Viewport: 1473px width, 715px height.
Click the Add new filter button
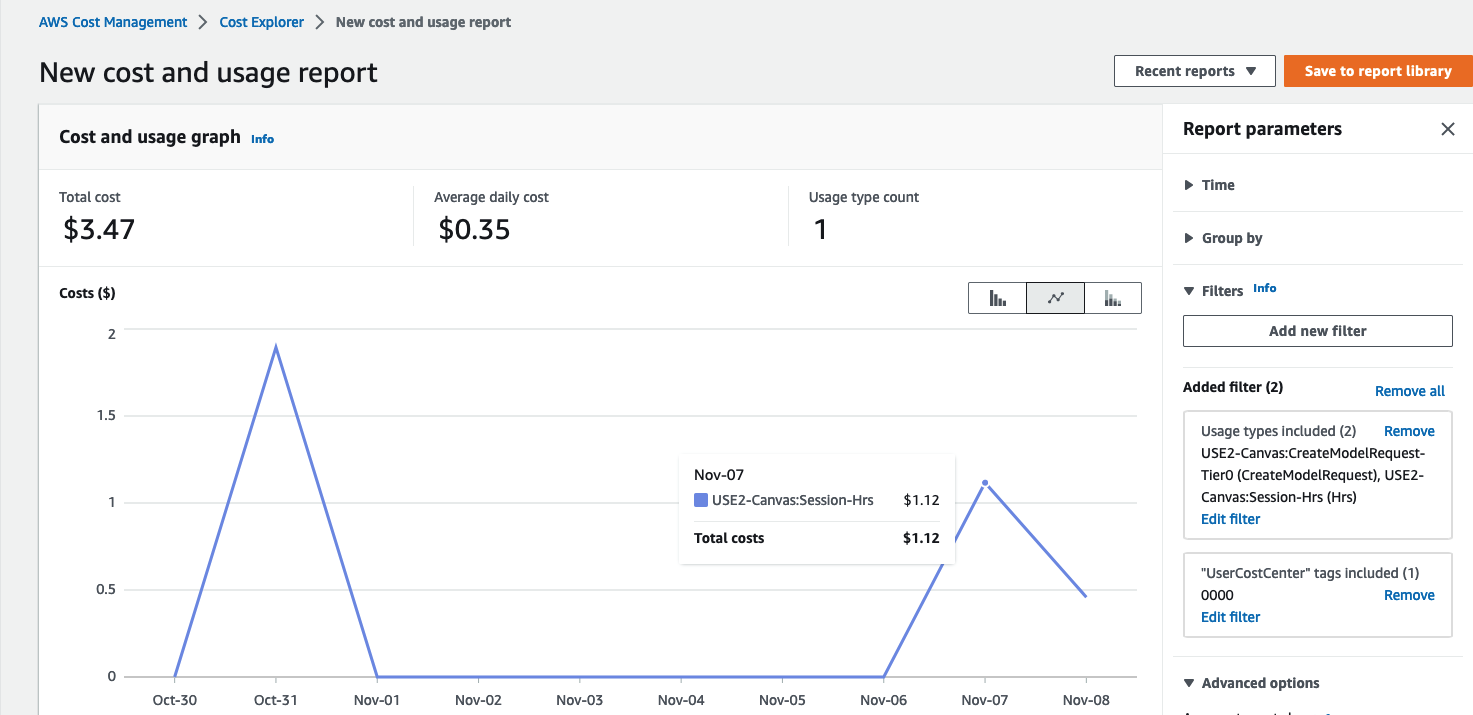point(1317,331)
